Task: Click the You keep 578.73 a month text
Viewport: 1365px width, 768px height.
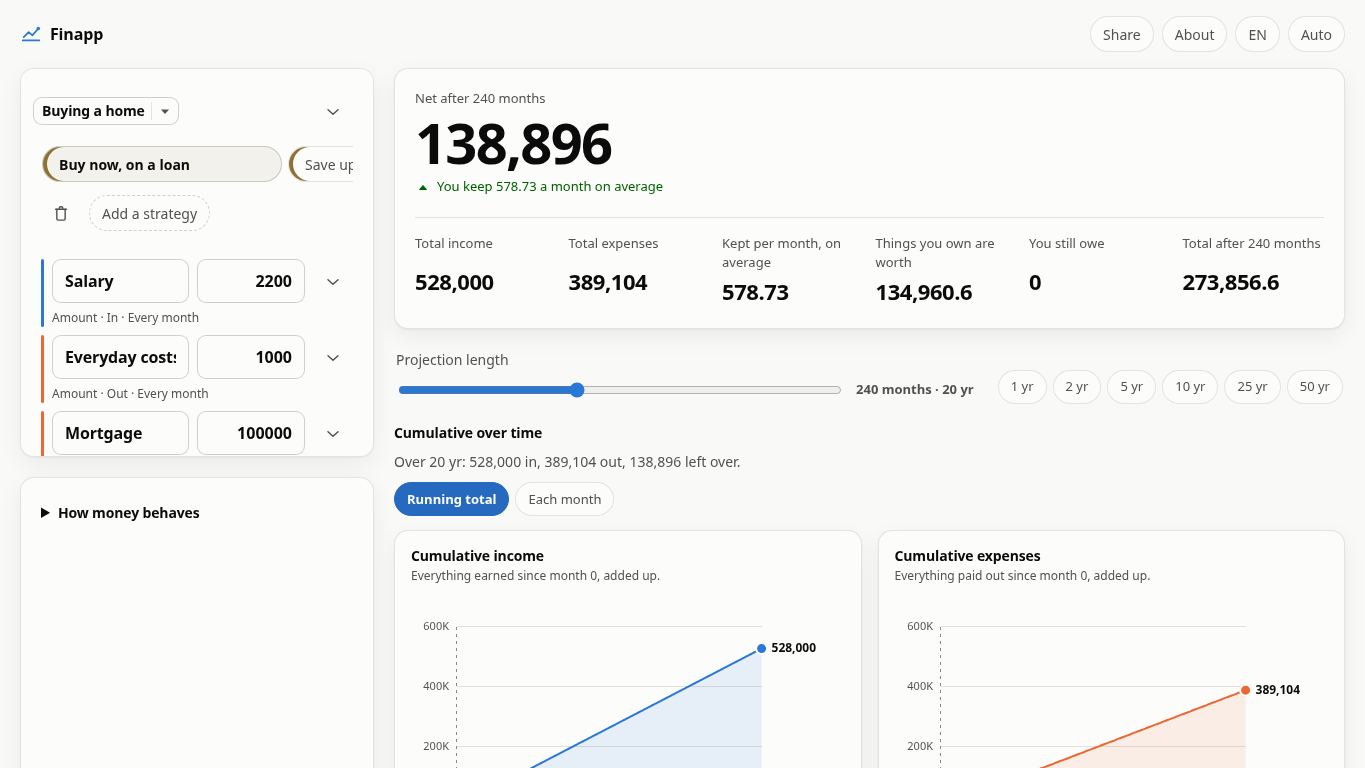Action: (x=549, y=186)
